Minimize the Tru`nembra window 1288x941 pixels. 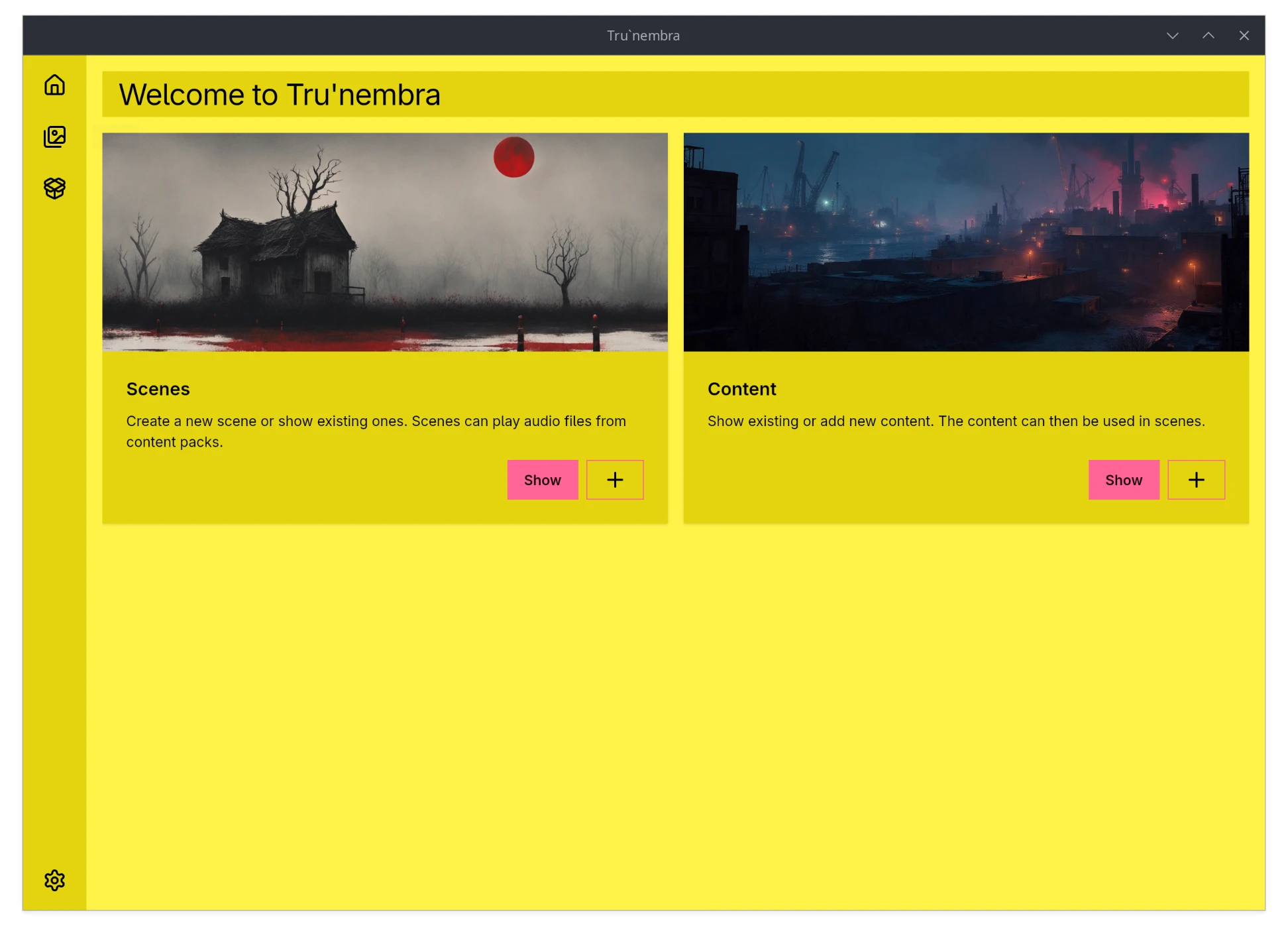coord(1172,36)
